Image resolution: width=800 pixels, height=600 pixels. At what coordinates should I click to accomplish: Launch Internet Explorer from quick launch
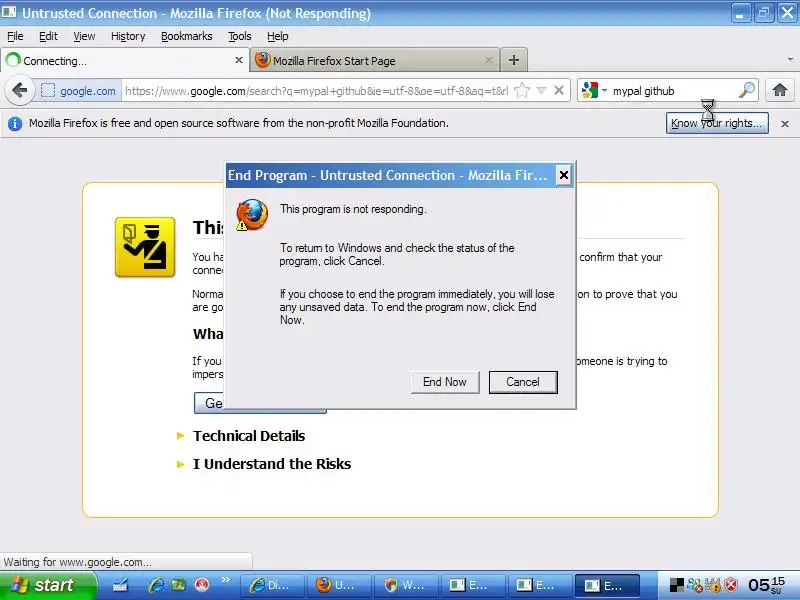click(x=156, y=585)
